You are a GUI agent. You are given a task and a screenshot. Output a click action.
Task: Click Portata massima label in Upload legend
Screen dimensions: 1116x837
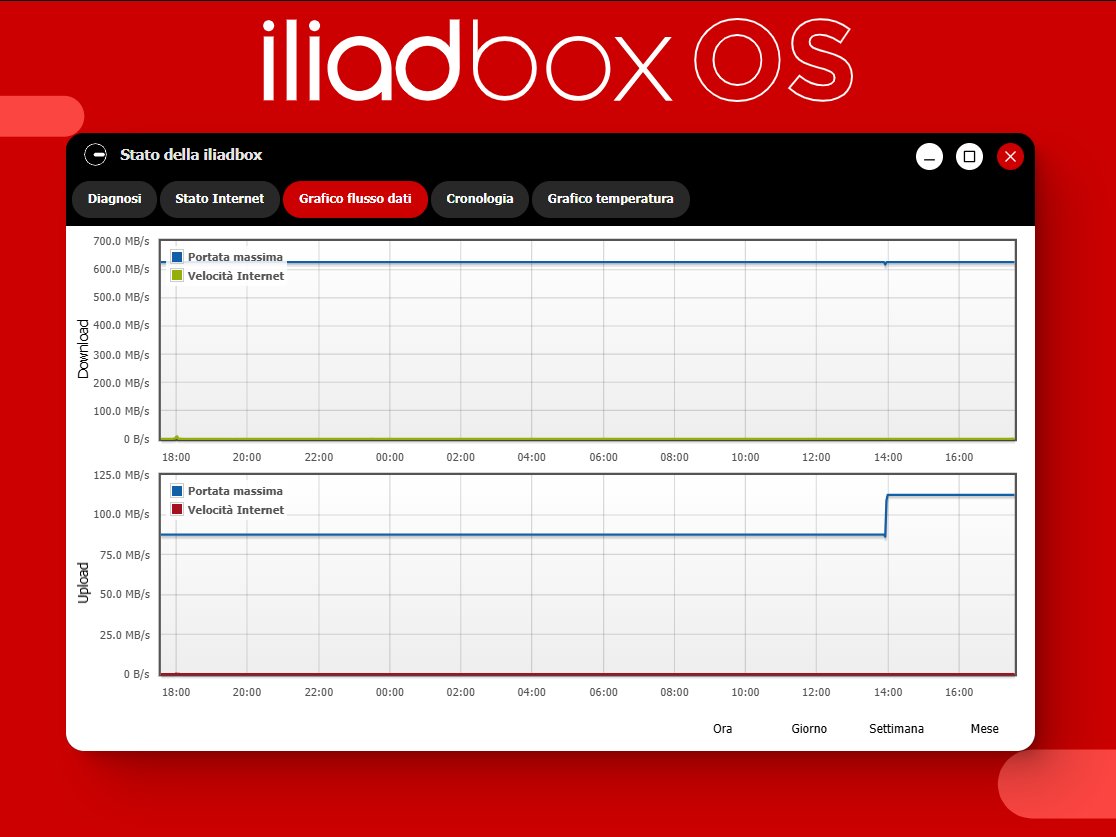(235, 491)
